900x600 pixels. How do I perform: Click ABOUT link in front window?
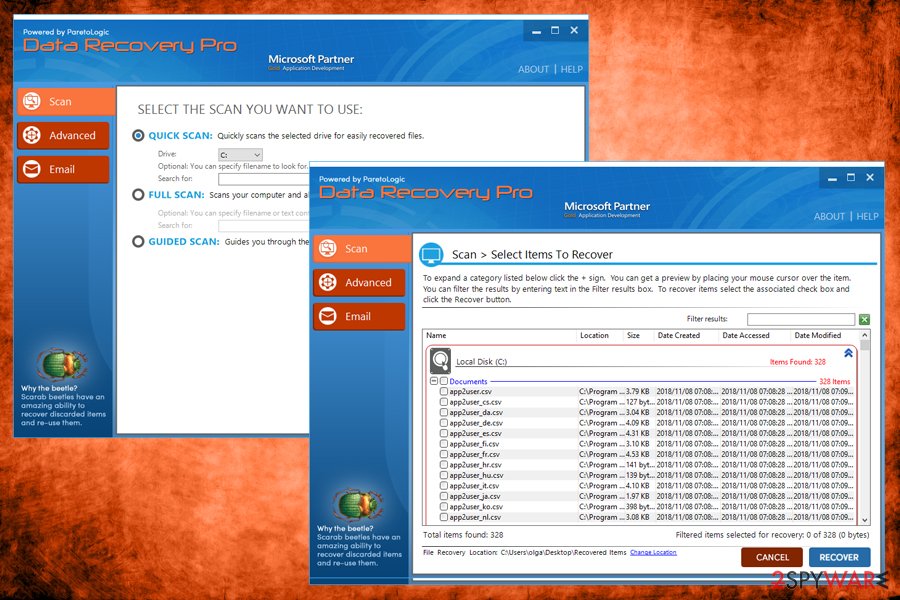coord(829,216)
